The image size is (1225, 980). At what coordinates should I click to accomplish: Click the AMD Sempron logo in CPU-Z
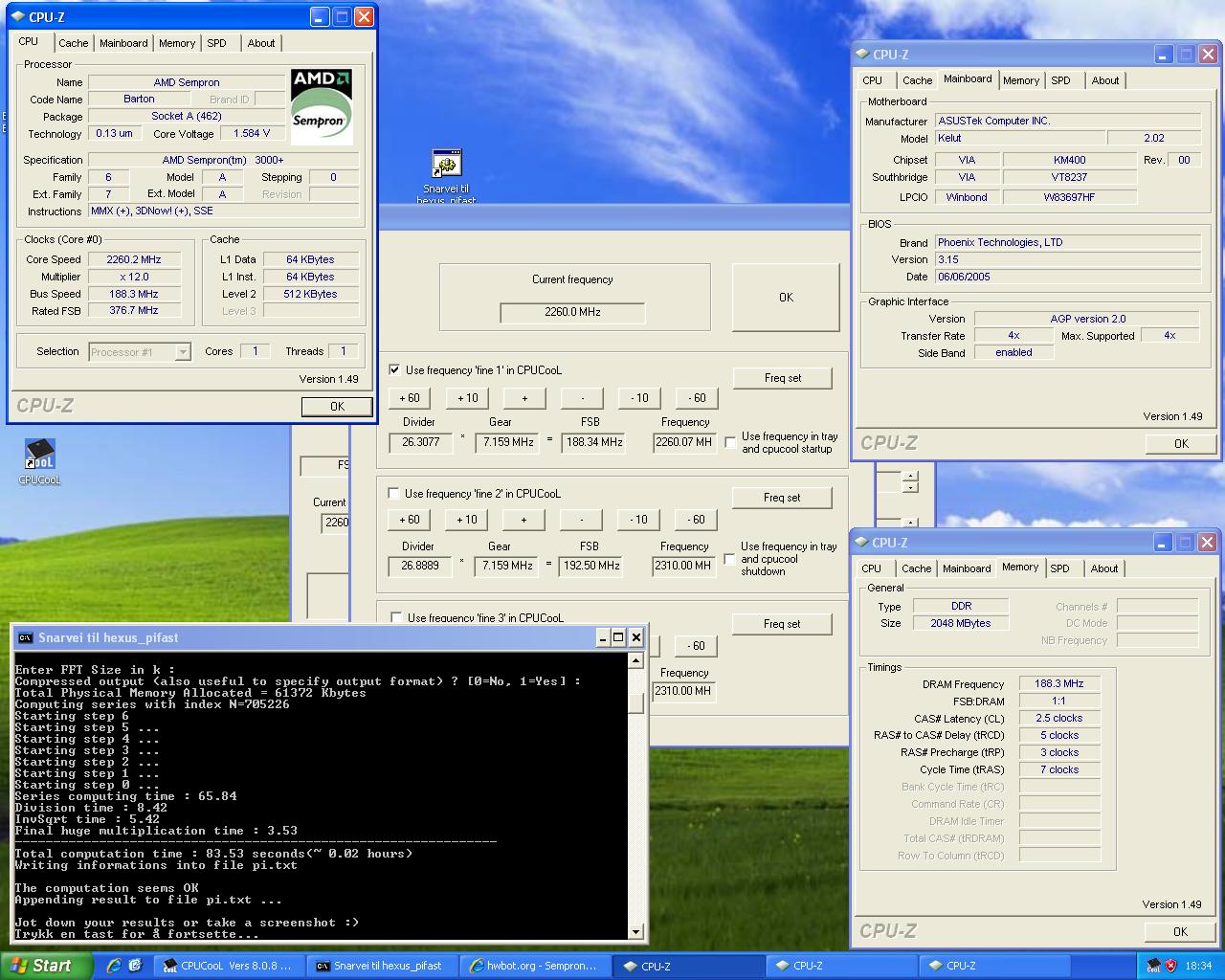[x=322, y=106]
